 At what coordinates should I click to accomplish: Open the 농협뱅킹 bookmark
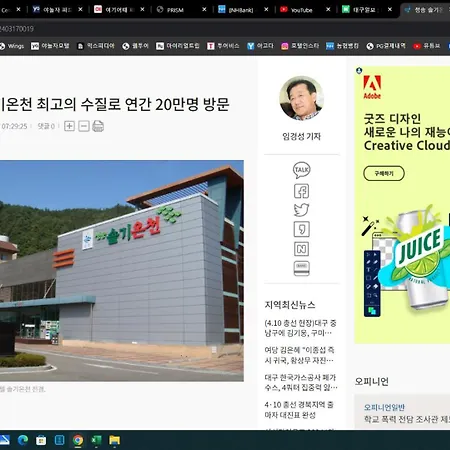click(342, 46)
